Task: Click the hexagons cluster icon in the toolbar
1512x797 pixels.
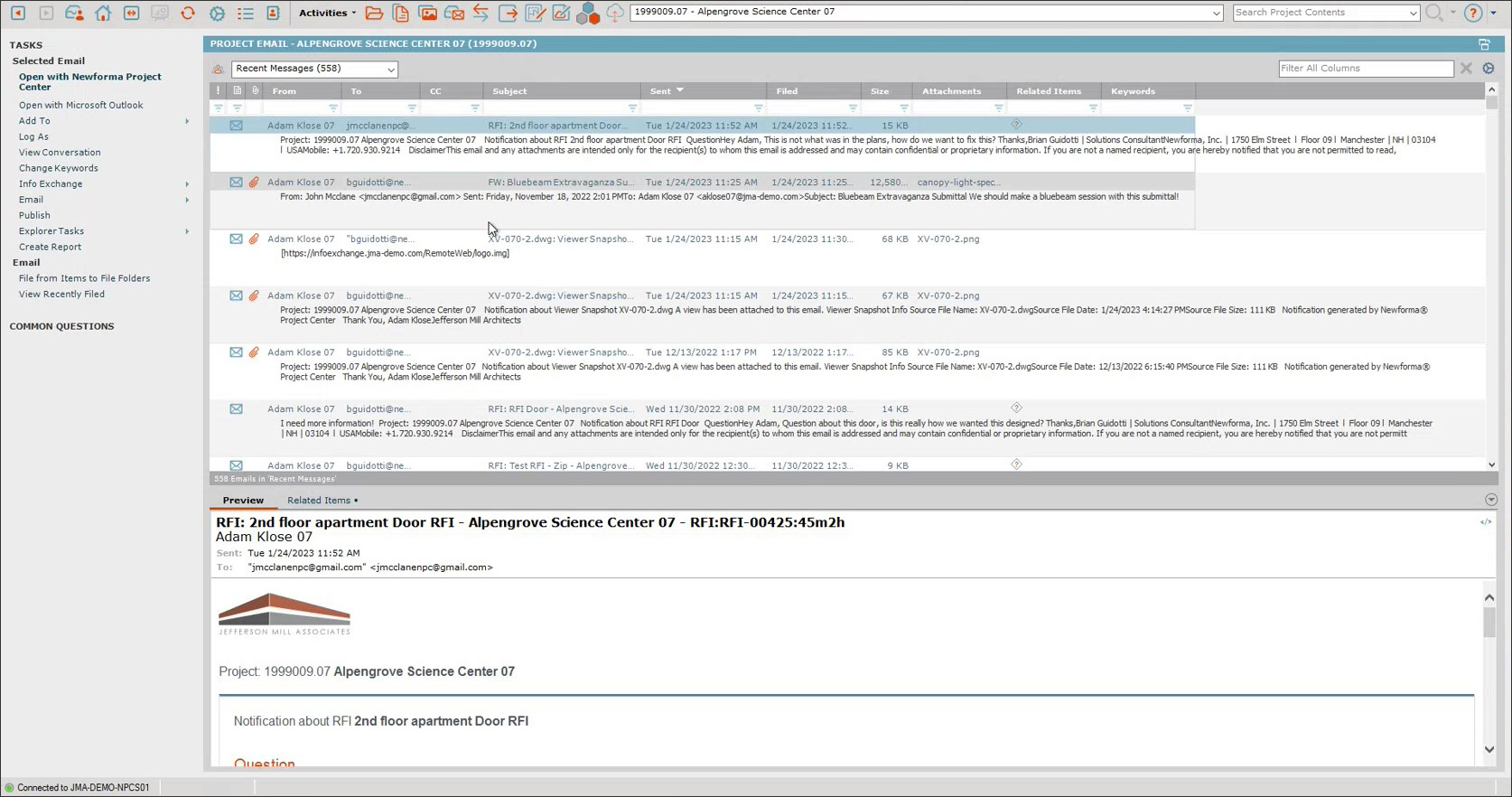Action: [x=588, y=13]
